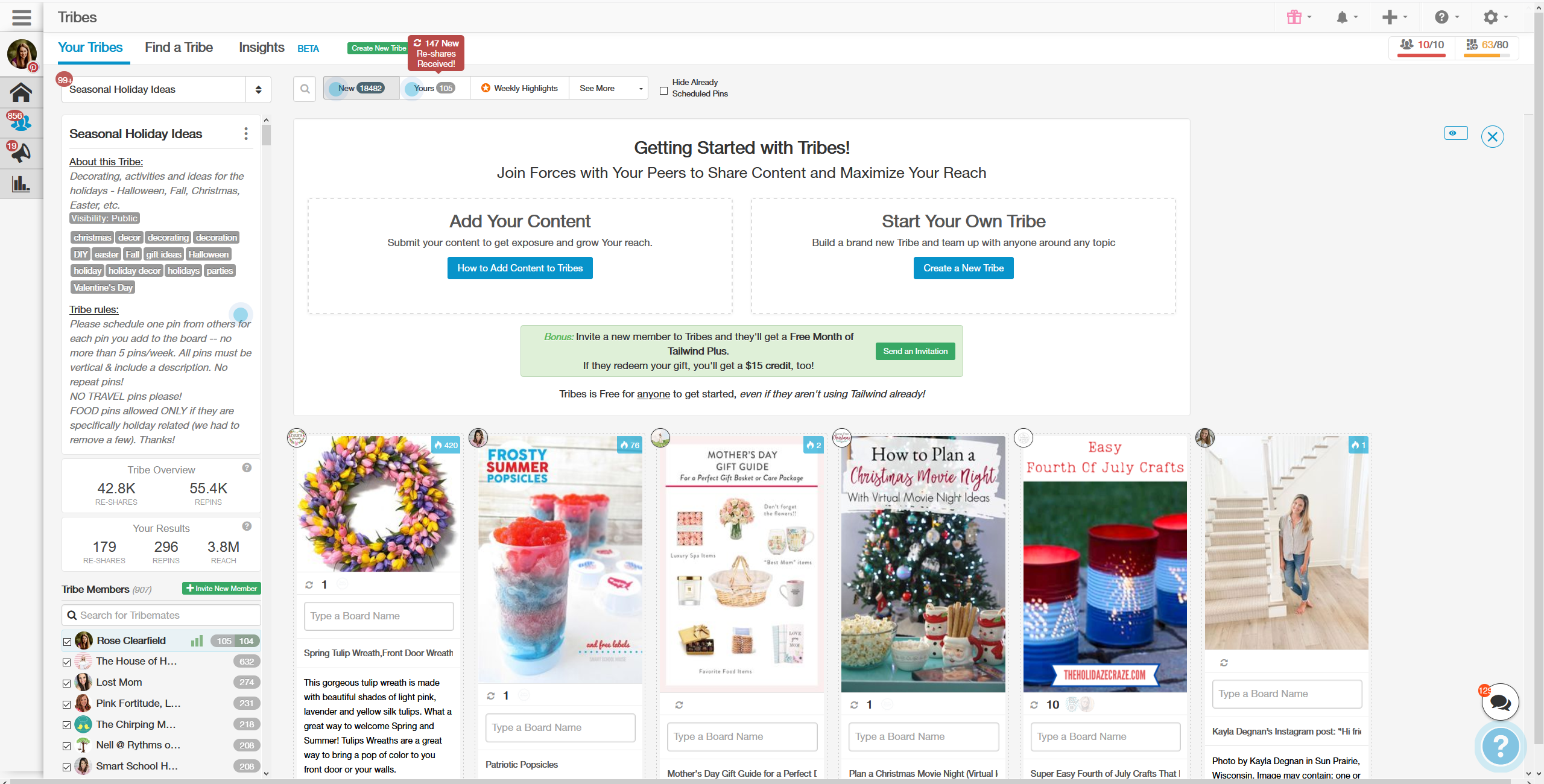Click the home icon in sidebar
Screen dimensions: 1544x784
coord(21,92)
